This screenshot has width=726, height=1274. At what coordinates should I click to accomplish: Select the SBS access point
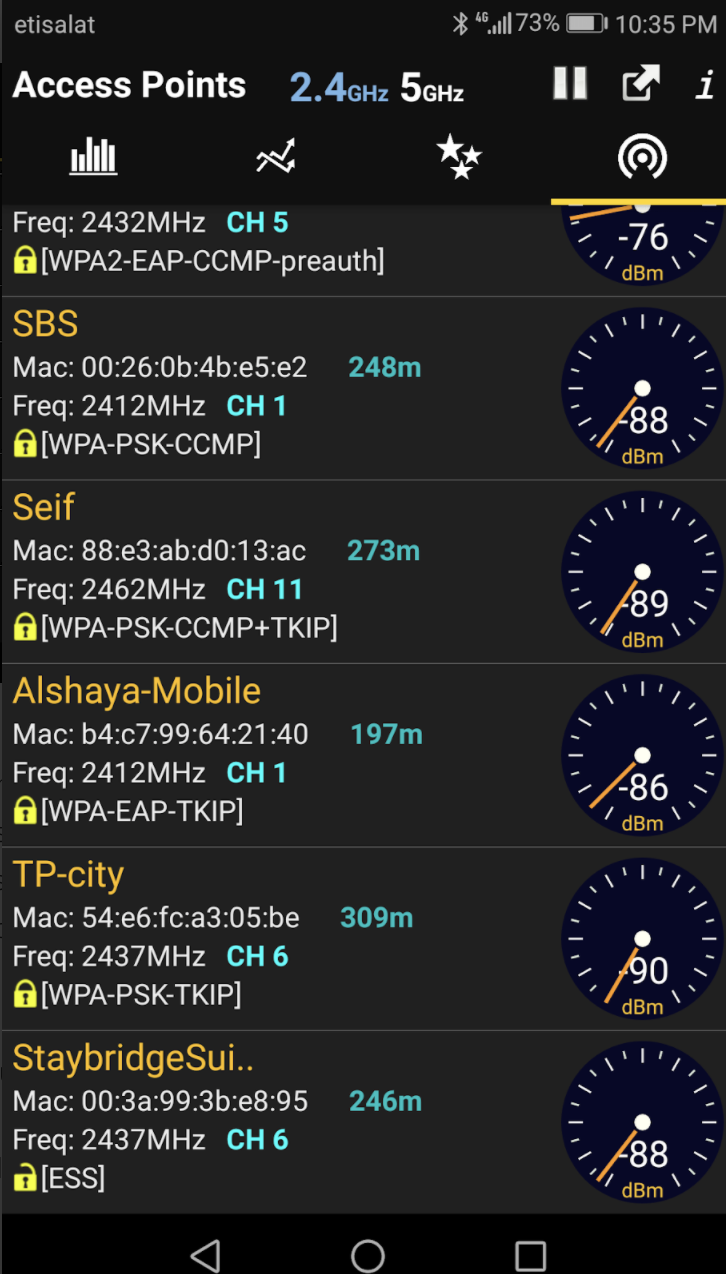[x=46, y=324]
